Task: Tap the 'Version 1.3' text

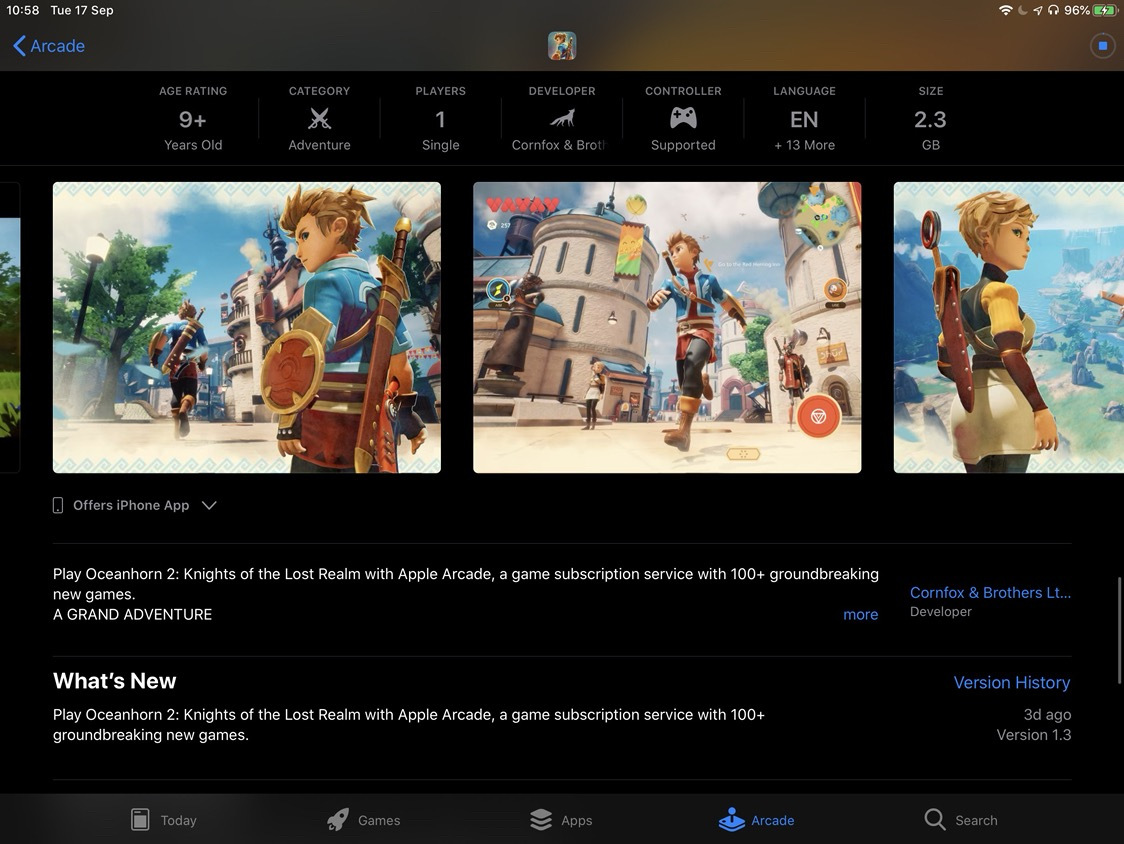Action: pyautogui.click(x=1034, y=735)
